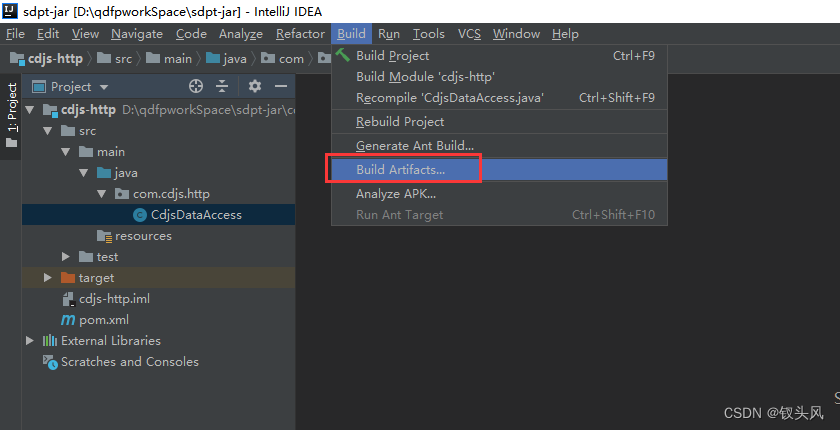Click the Build Project hammer icon
The image size is (840, 430).
point(342,55)
